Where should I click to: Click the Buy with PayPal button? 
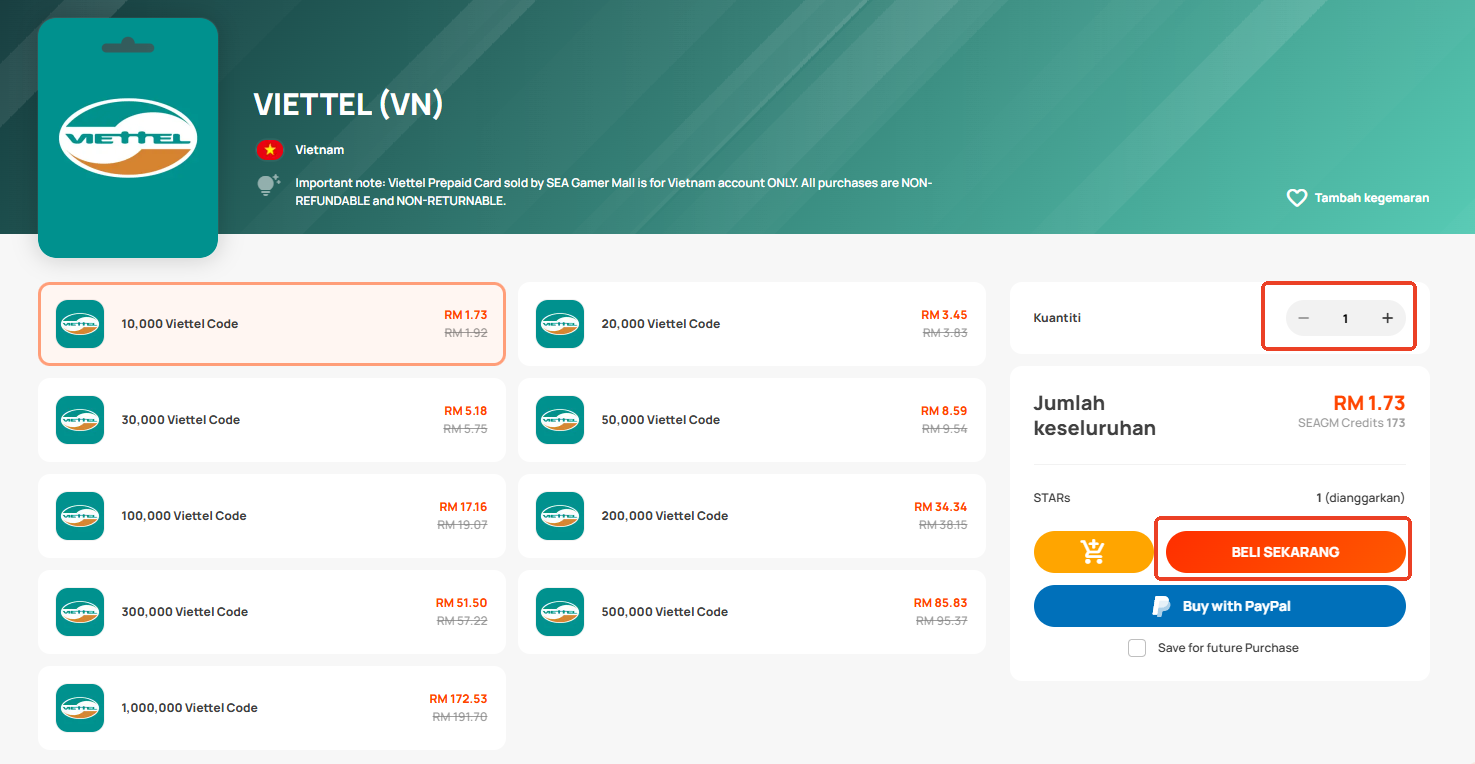point(1220,606)
